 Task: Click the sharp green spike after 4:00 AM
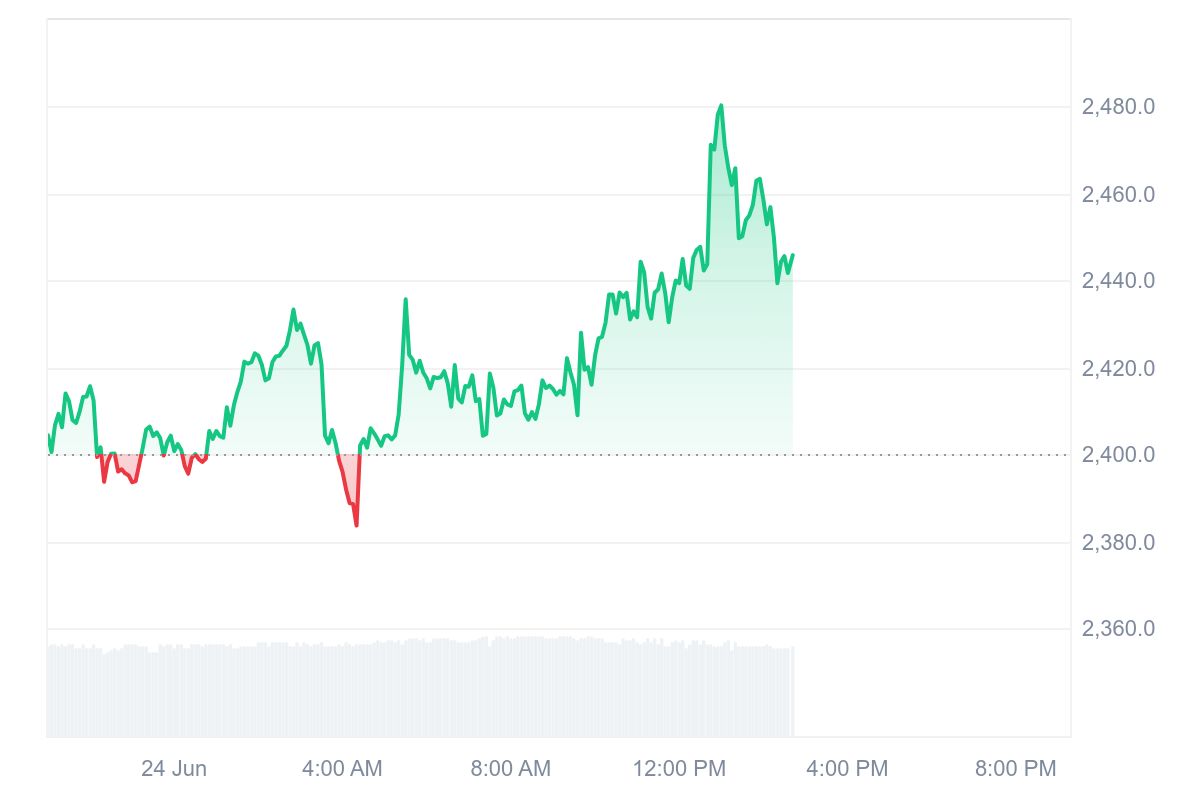pos(406,299)
